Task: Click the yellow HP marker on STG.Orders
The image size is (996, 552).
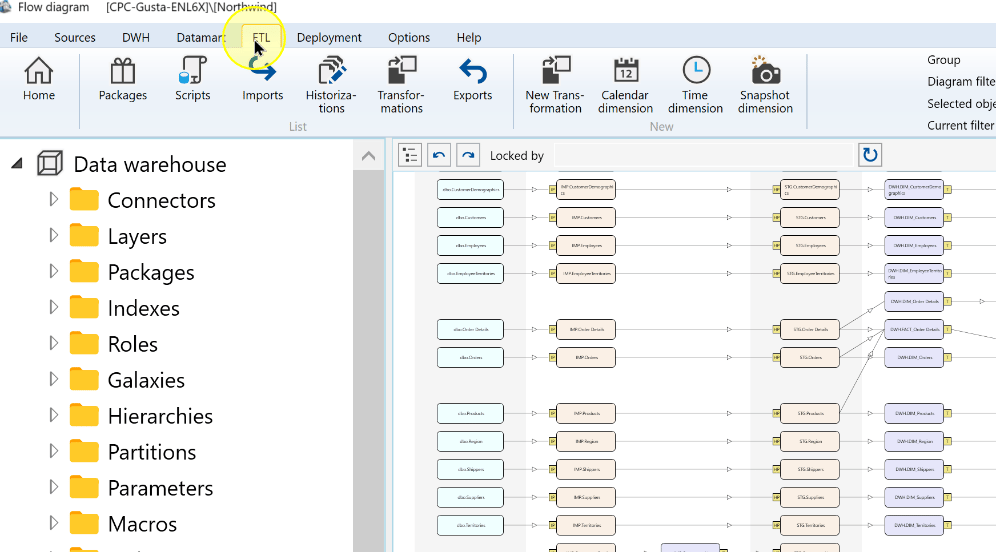Action: coord(776,358)
